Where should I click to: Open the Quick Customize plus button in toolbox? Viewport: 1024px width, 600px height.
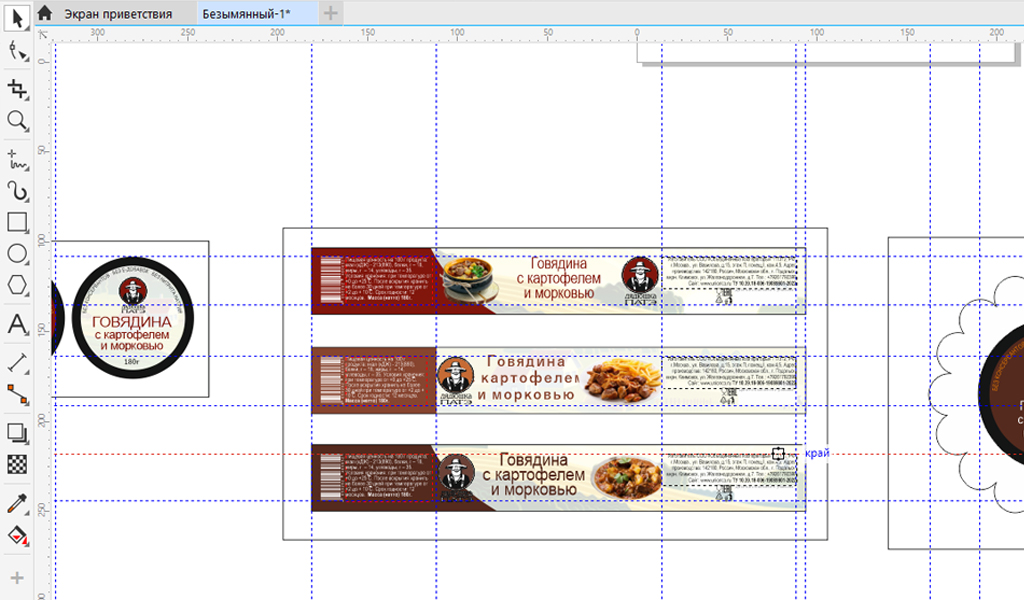coord(17,578)
